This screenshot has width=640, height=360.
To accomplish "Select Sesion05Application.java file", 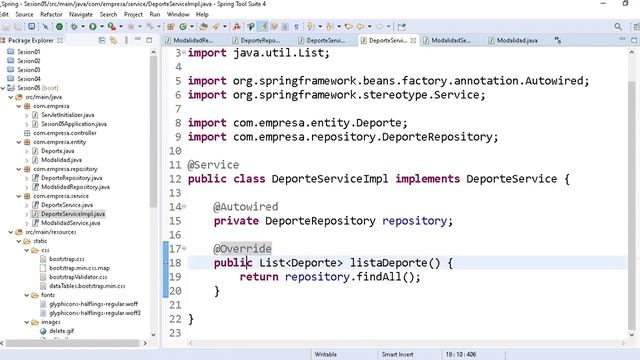I will tap(74, 124).
